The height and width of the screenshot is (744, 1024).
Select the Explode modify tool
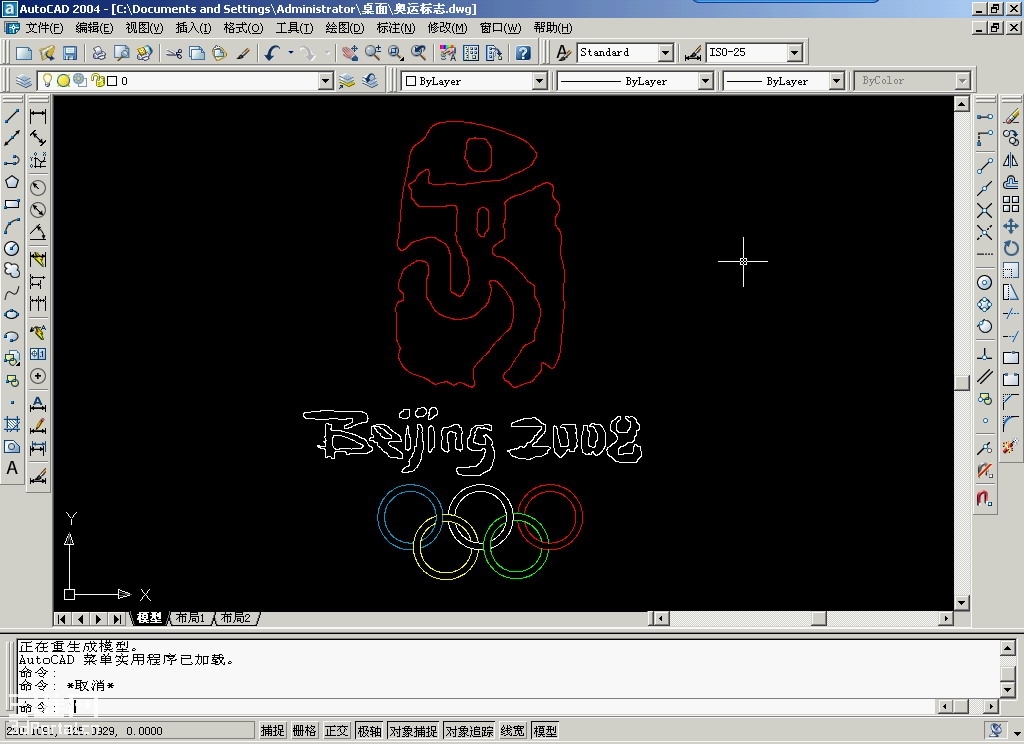pyautogui.click(x=1011, y=446)
